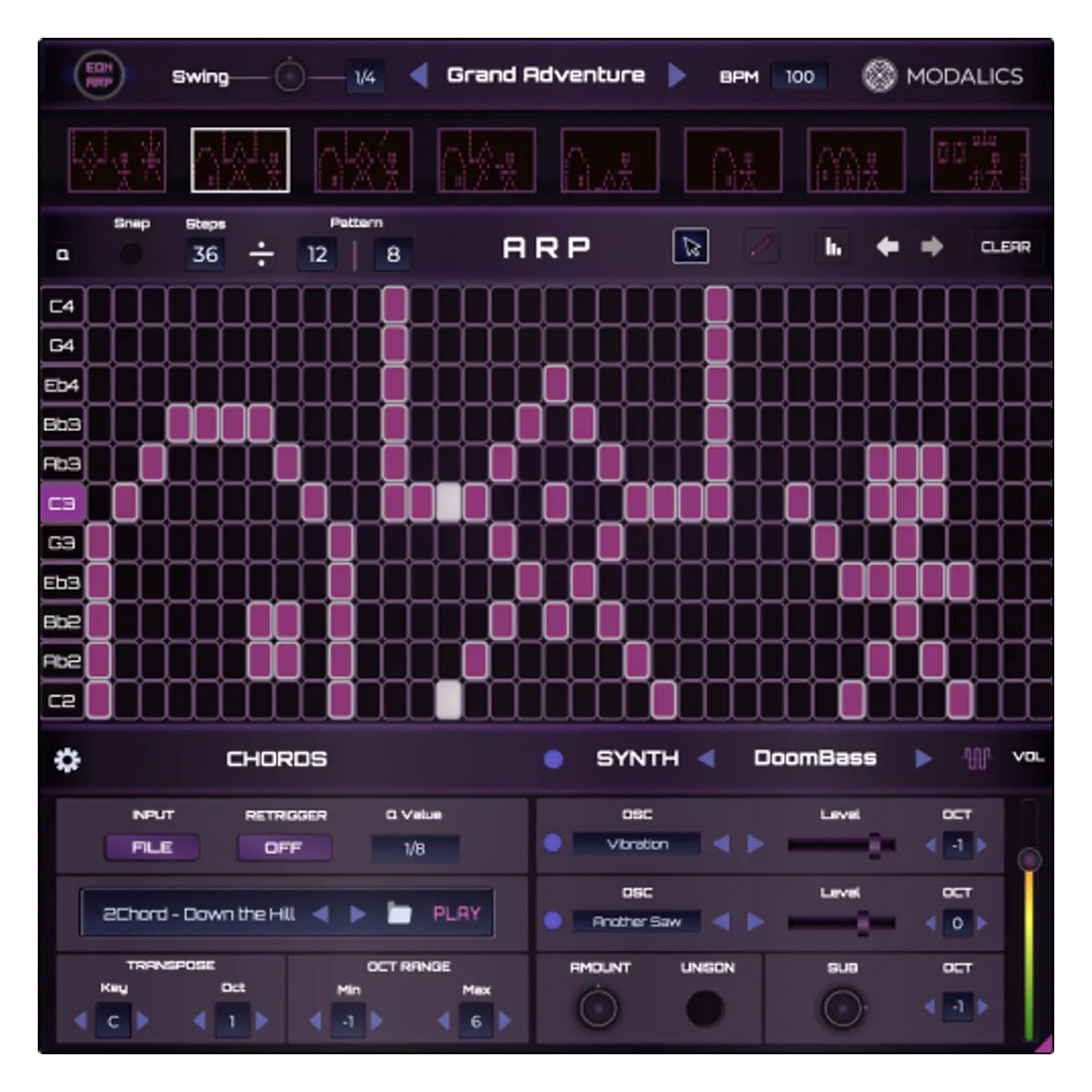Toggle the Snap switch
Image resolution: width=1092 pixels, height=1092 pixels.
[x=131, y=255]
